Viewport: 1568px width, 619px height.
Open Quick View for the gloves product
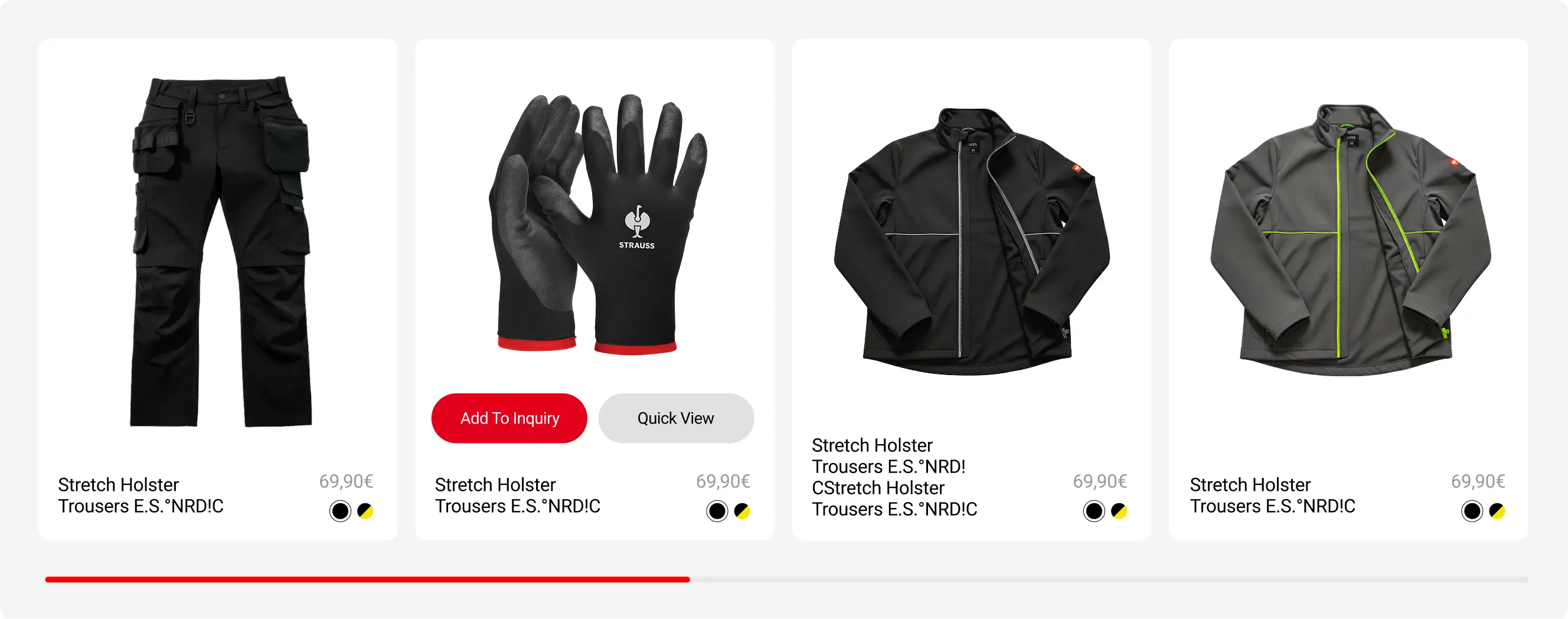(675, 418)
